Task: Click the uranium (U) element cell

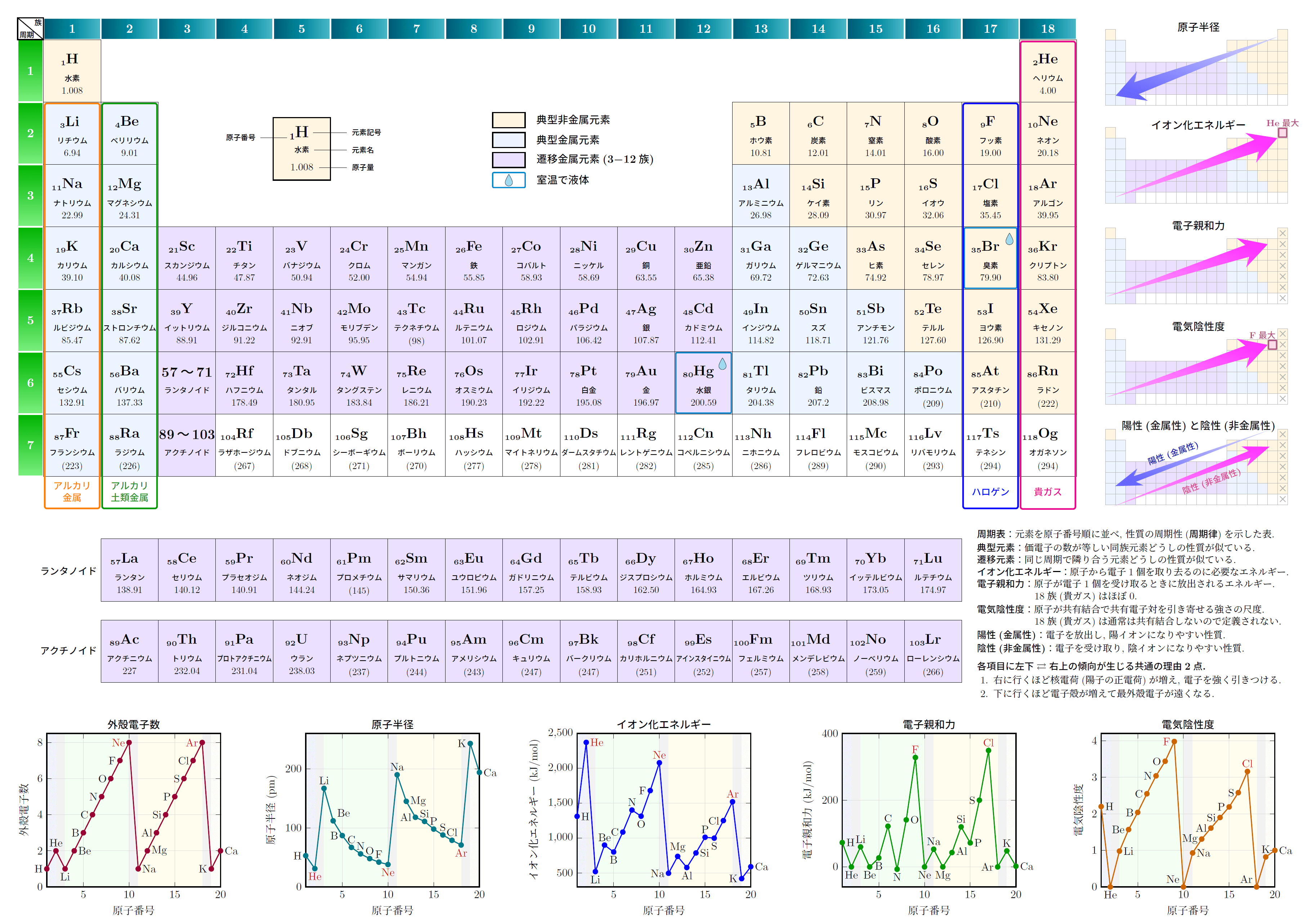Action: (301, 652)
